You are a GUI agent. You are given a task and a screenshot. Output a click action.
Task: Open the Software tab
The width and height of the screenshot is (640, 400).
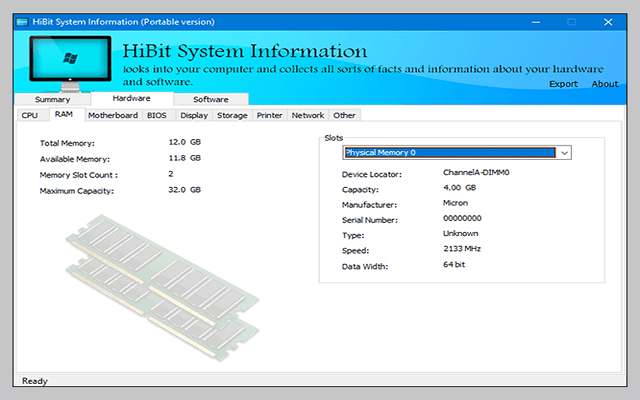click(210, 100)
